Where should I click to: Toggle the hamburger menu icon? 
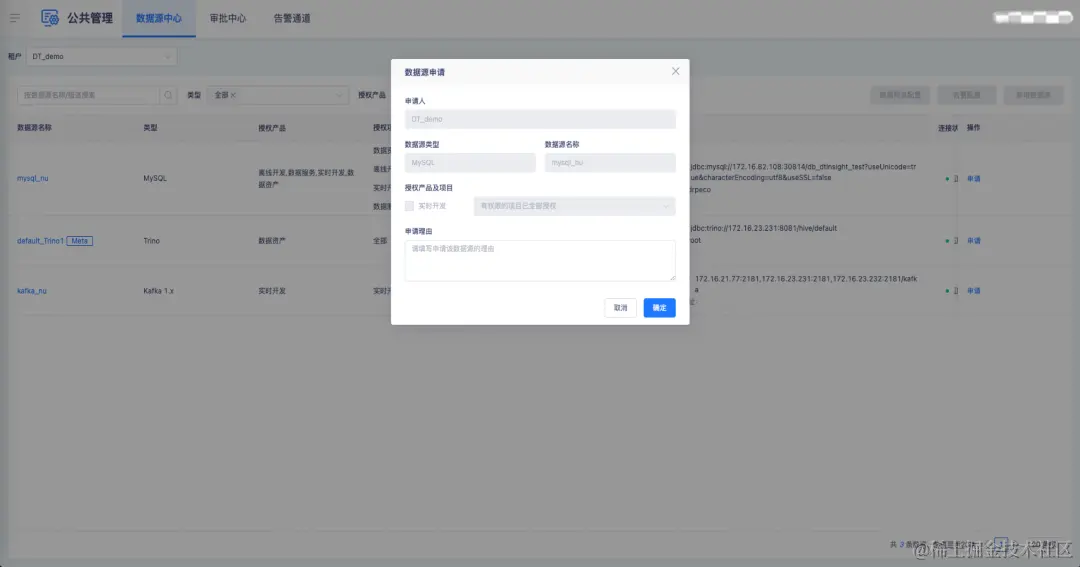(x=14, y=19)
